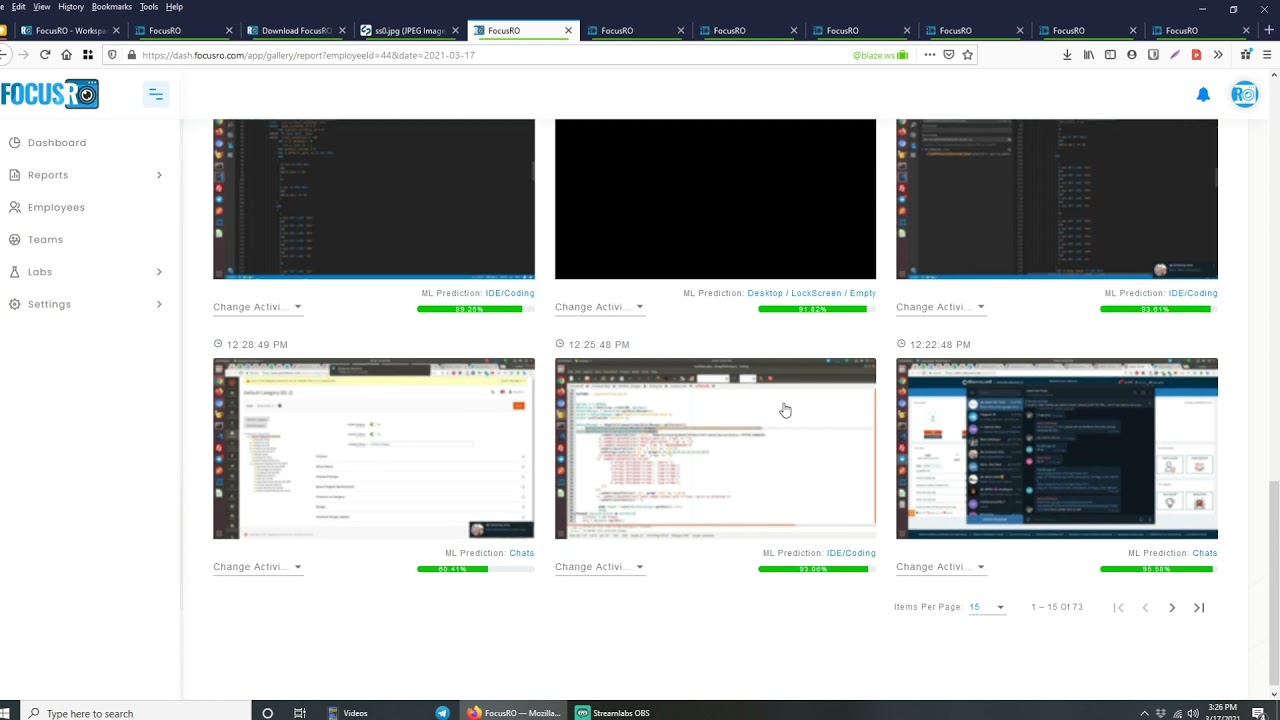Jump to the last page of results
This screenshot has width=1280, height=720.
1199,607
